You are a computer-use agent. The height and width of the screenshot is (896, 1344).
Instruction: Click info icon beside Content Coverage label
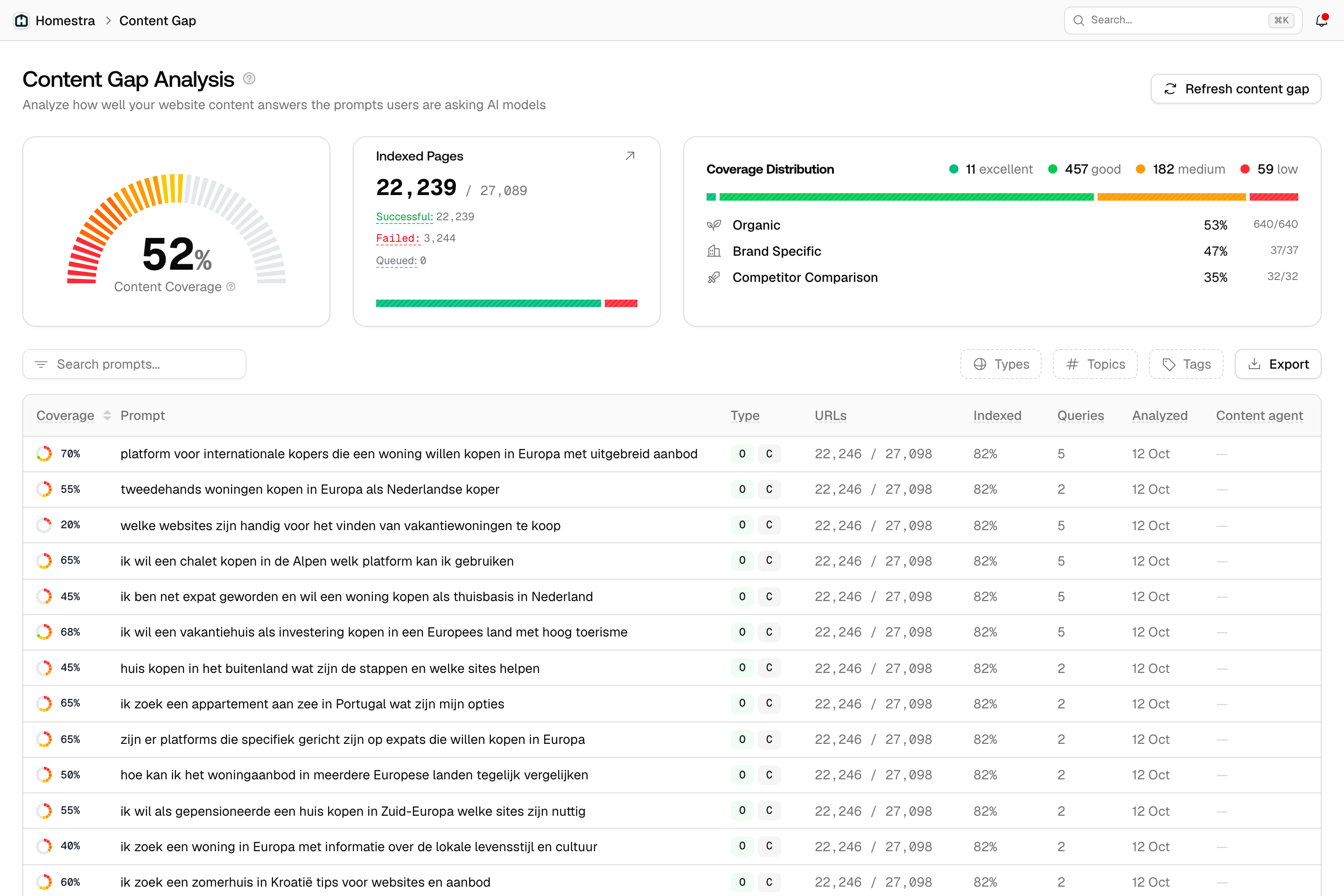pyautogui.click(x=231, y=287)
